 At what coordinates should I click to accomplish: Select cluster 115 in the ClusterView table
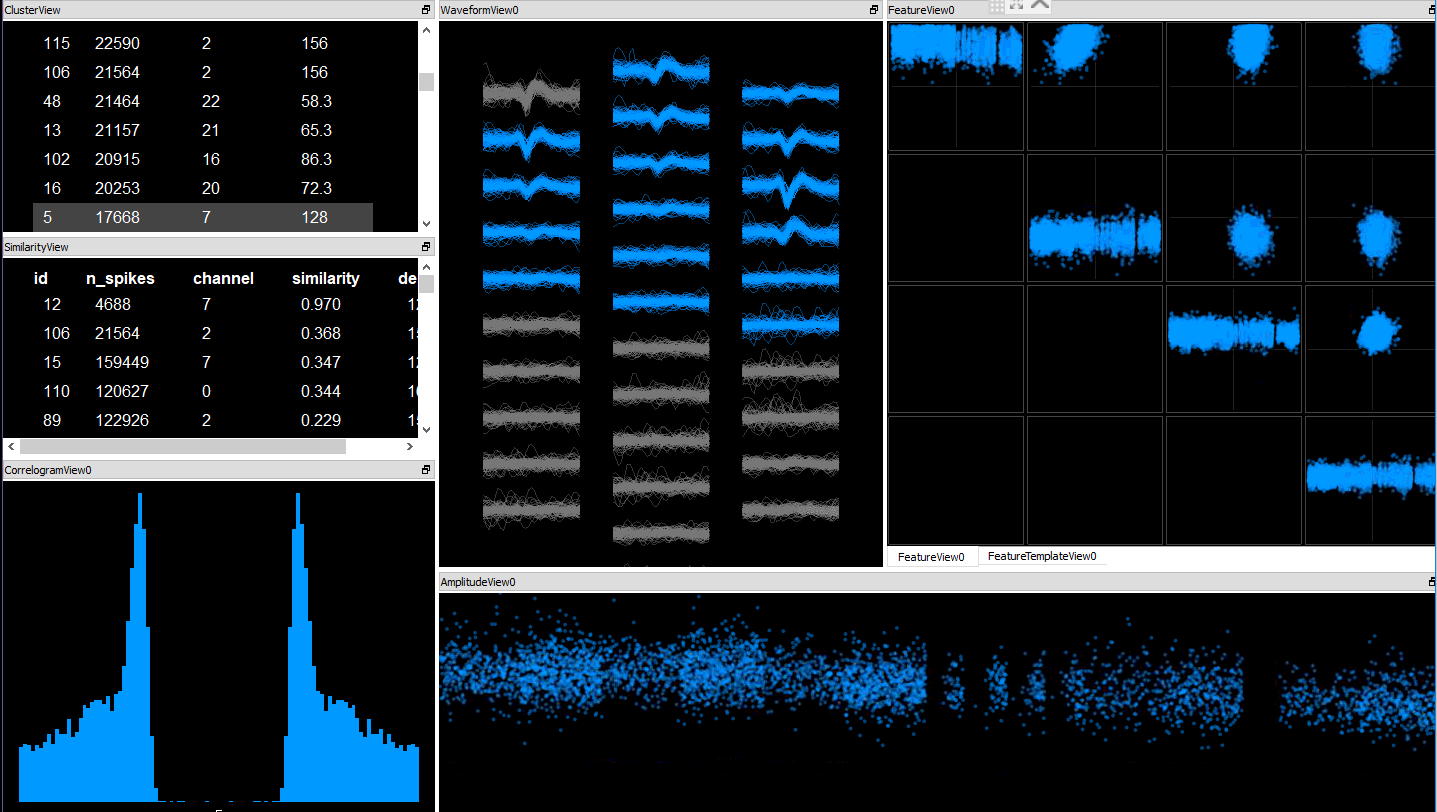coord(150,43)
